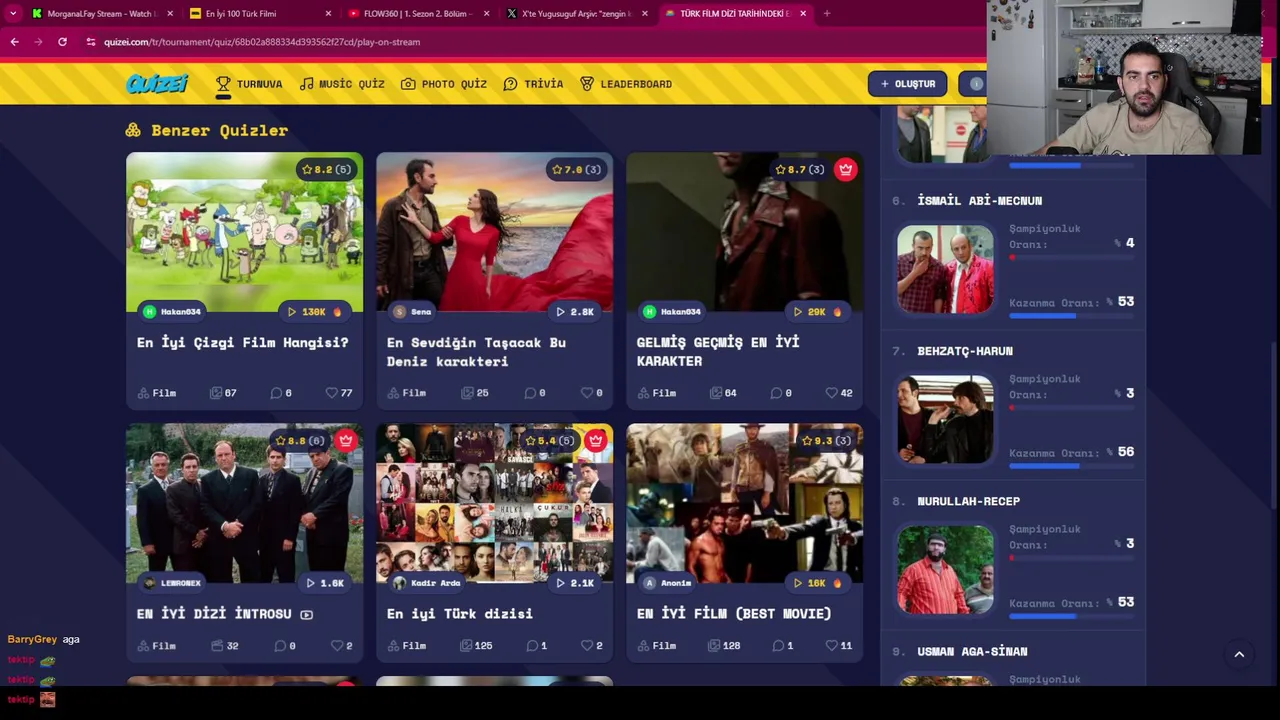Click the Behzatç-Harun ranking image
Screen dimensions: 1280x720
point(945,419)
